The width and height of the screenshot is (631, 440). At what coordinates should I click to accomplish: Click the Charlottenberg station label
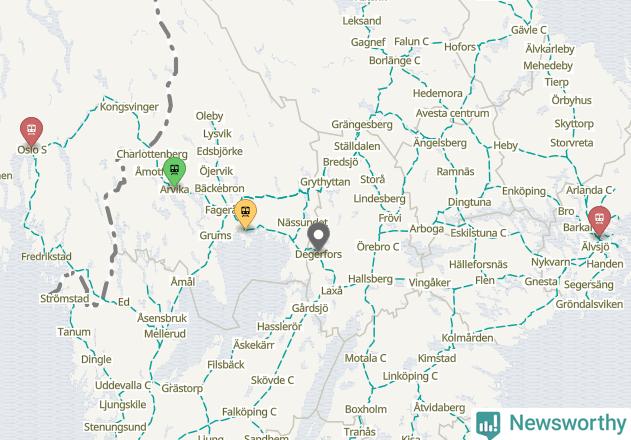[x=152, y=154]
